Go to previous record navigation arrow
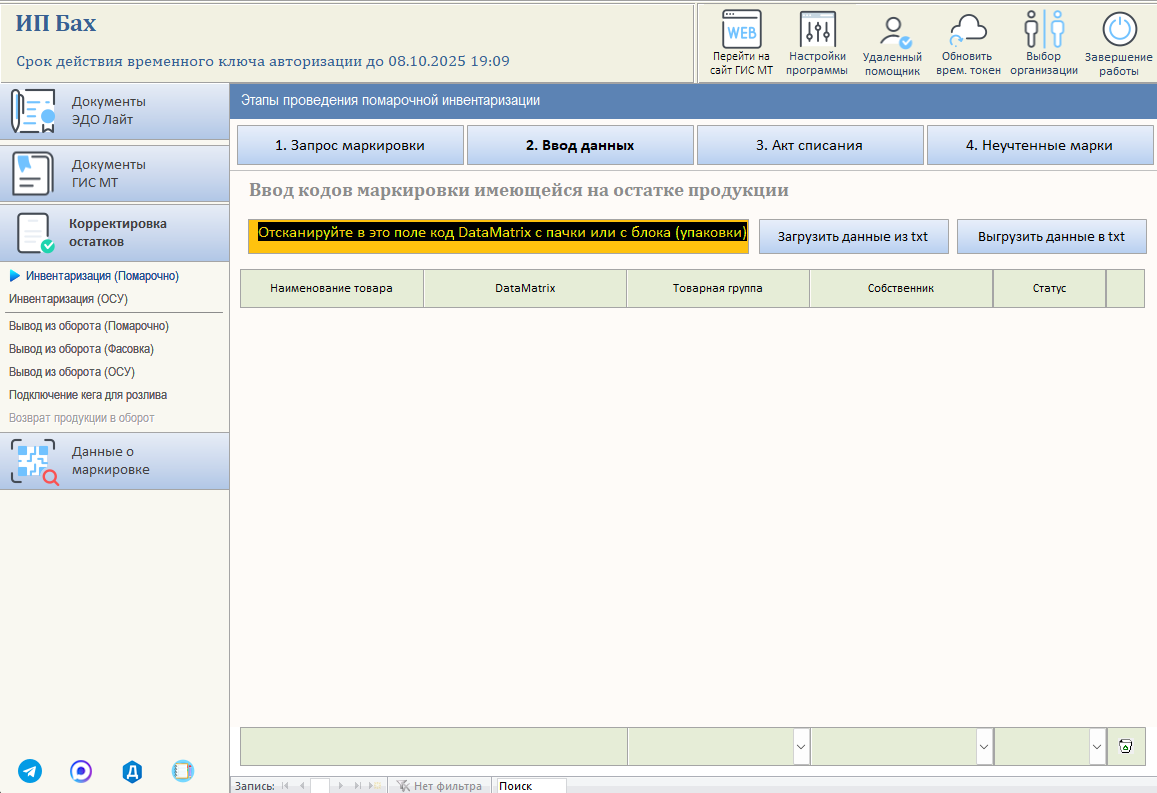The image size is (1157, 793). pos(302,786)
